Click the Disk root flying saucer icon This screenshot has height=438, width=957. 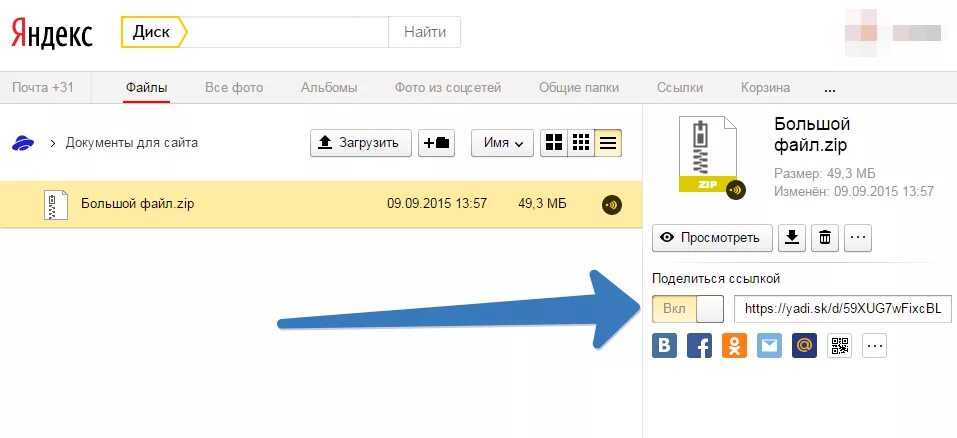click(23, 143)
